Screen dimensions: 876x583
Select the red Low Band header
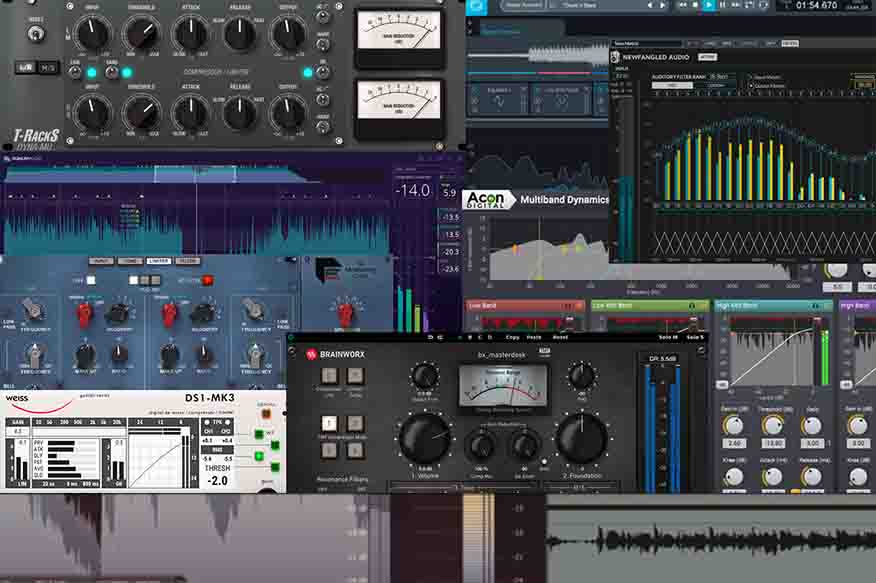[x=524, y=305]
